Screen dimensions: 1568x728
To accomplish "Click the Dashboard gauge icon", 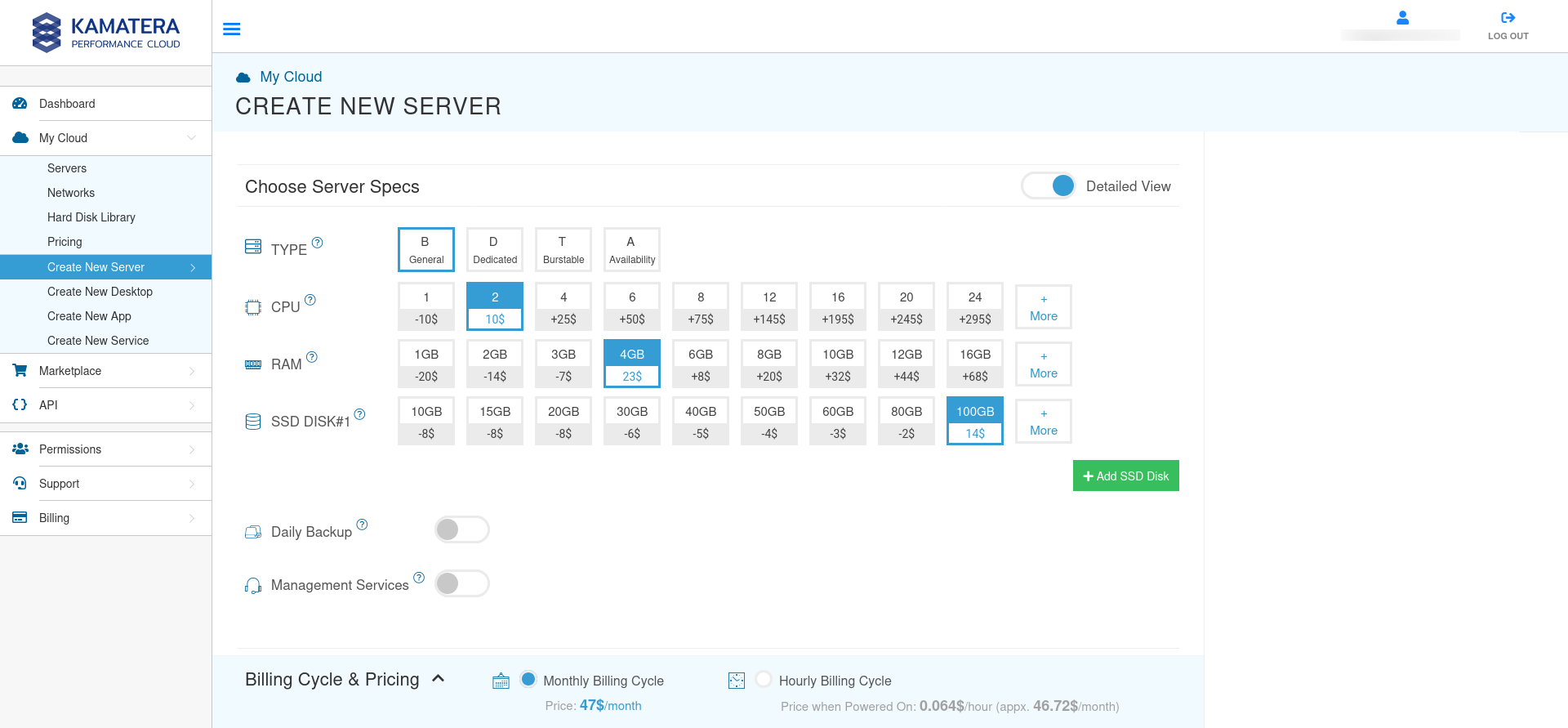I will click(x=20, y=104).
